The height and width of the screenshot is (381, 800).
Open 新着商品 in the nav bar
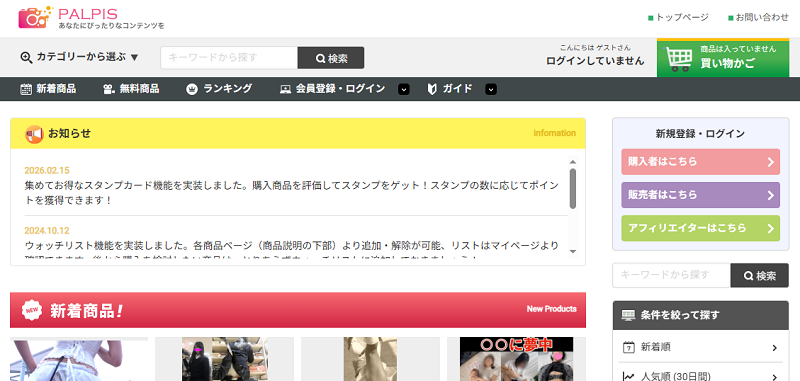point(56,89)
